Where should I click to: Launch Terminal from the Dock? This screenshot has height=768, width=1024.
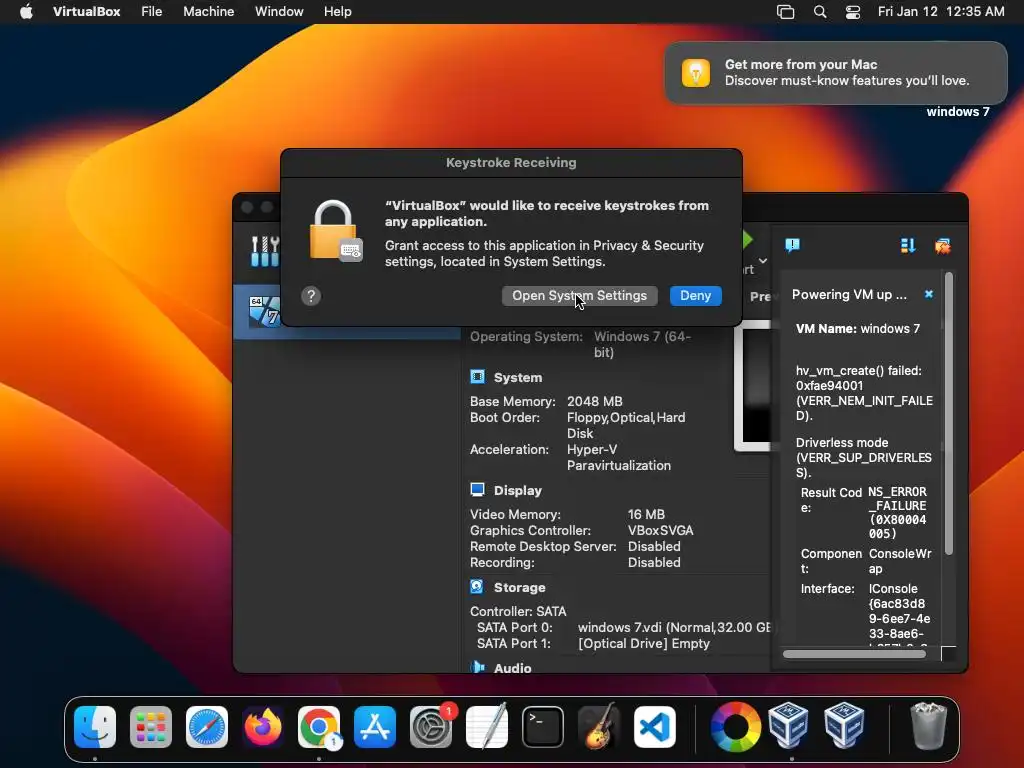(543, 726)
